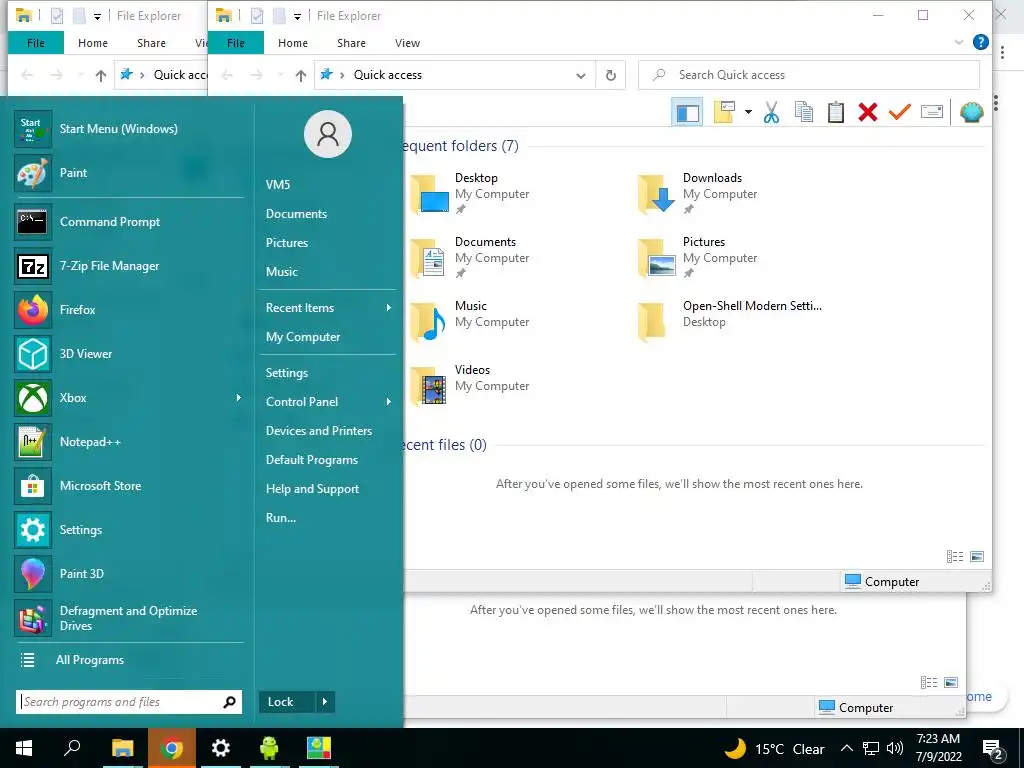The height and width of the screenshot is (768, 1024).
Task: Open Help and Support
Action: (x=312, y=489)
